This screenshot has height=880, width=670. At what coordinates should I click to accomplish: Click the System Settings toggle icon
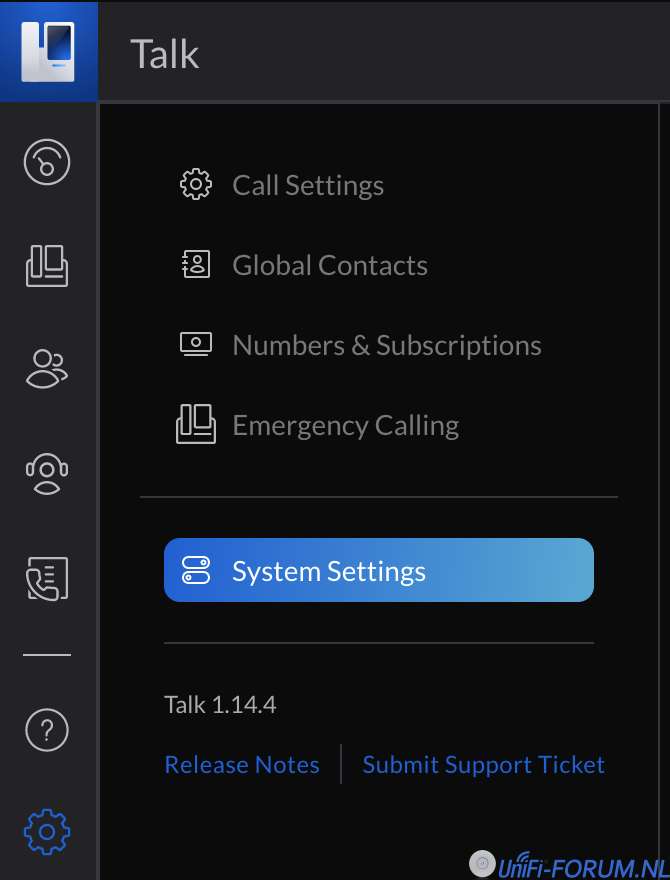pyautogui.click(x=196, y=571)
